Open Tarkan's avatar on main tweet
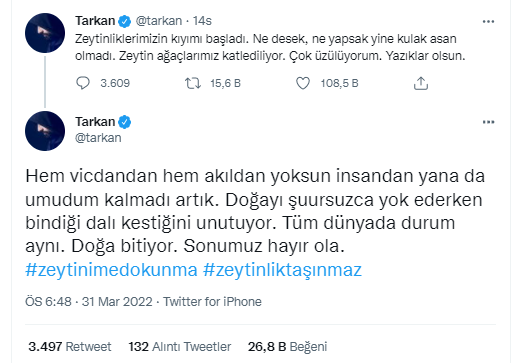 coord(45,131)
